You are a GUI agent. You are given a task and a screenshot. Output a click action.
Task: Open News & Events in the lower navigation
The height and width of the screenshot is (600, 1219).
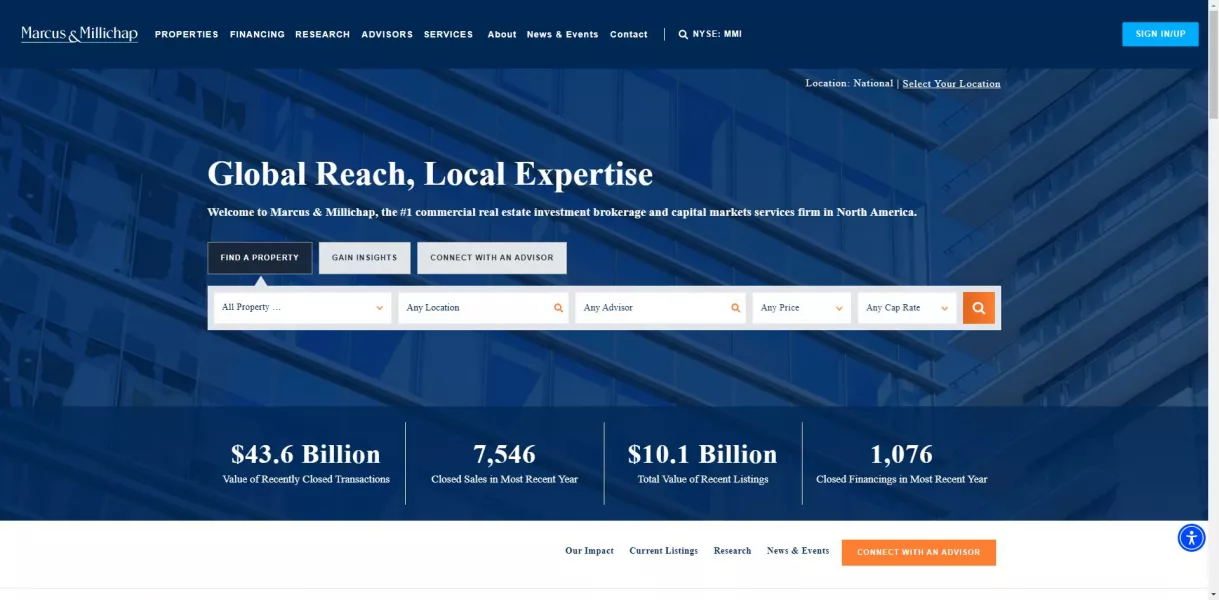[x=798, y=551]
